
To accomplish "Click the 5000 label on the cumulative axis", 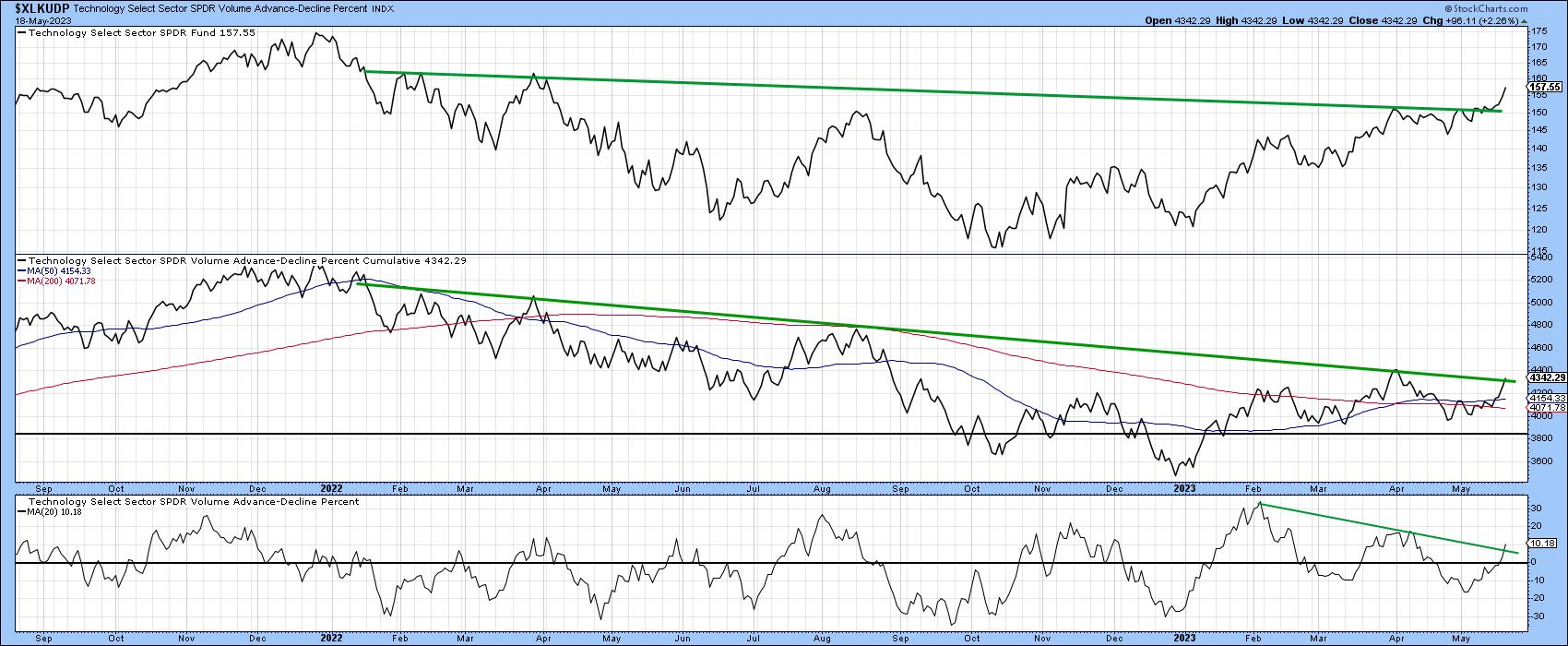I will coord(1541,302).
